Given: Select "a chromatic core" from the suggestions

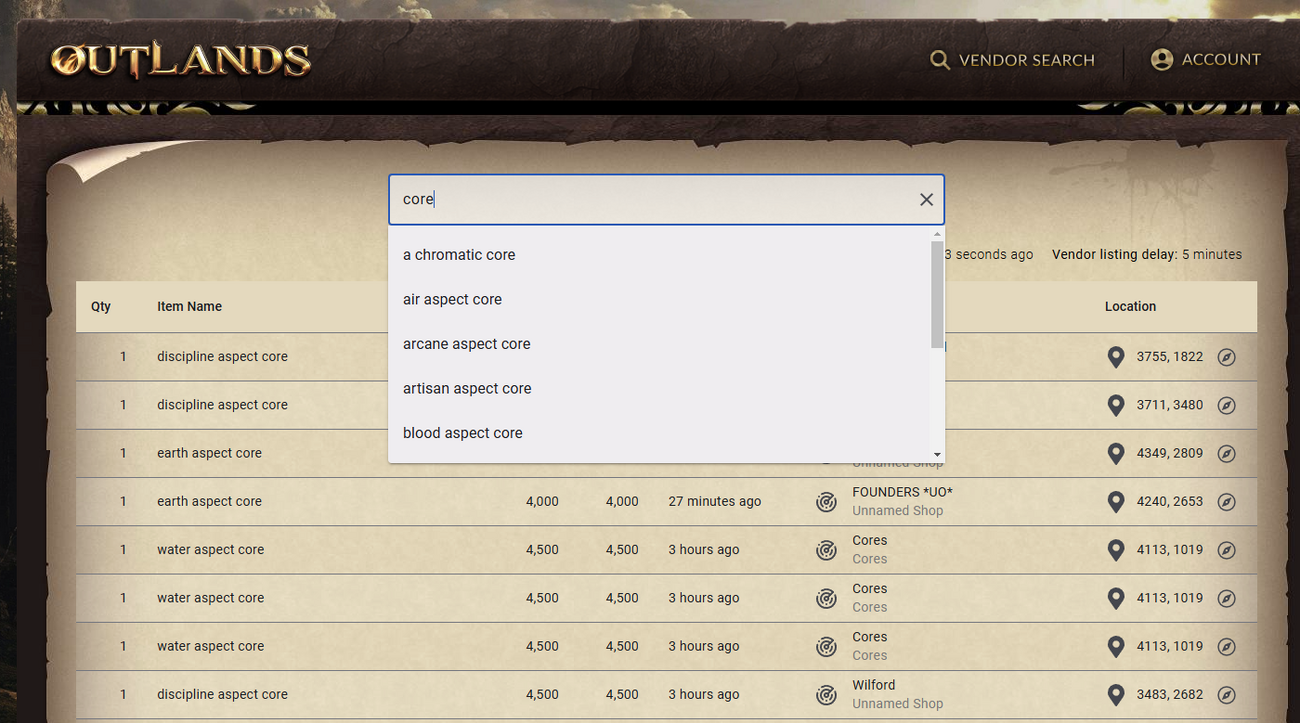Looking at the screenshot, I should [459, 255].
